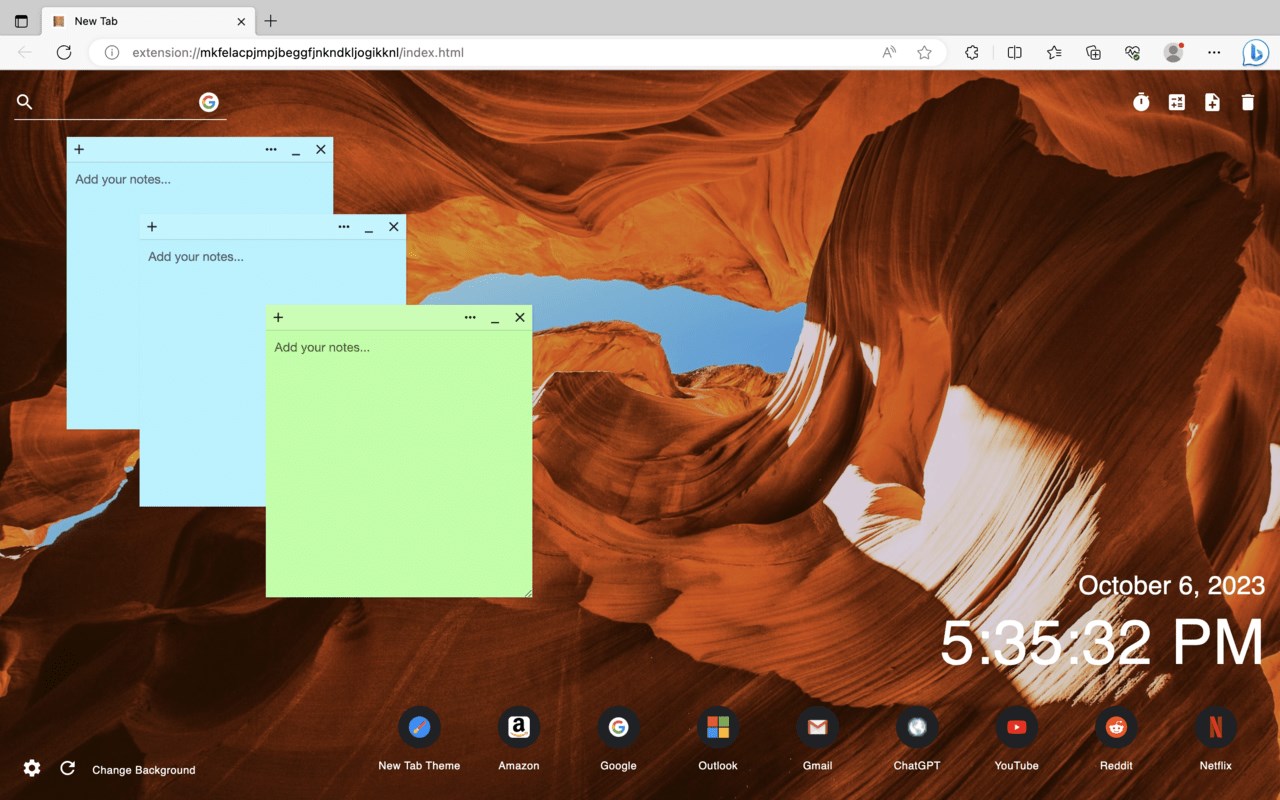Open three-dot menu on rearmost blue note

[271, 149]
